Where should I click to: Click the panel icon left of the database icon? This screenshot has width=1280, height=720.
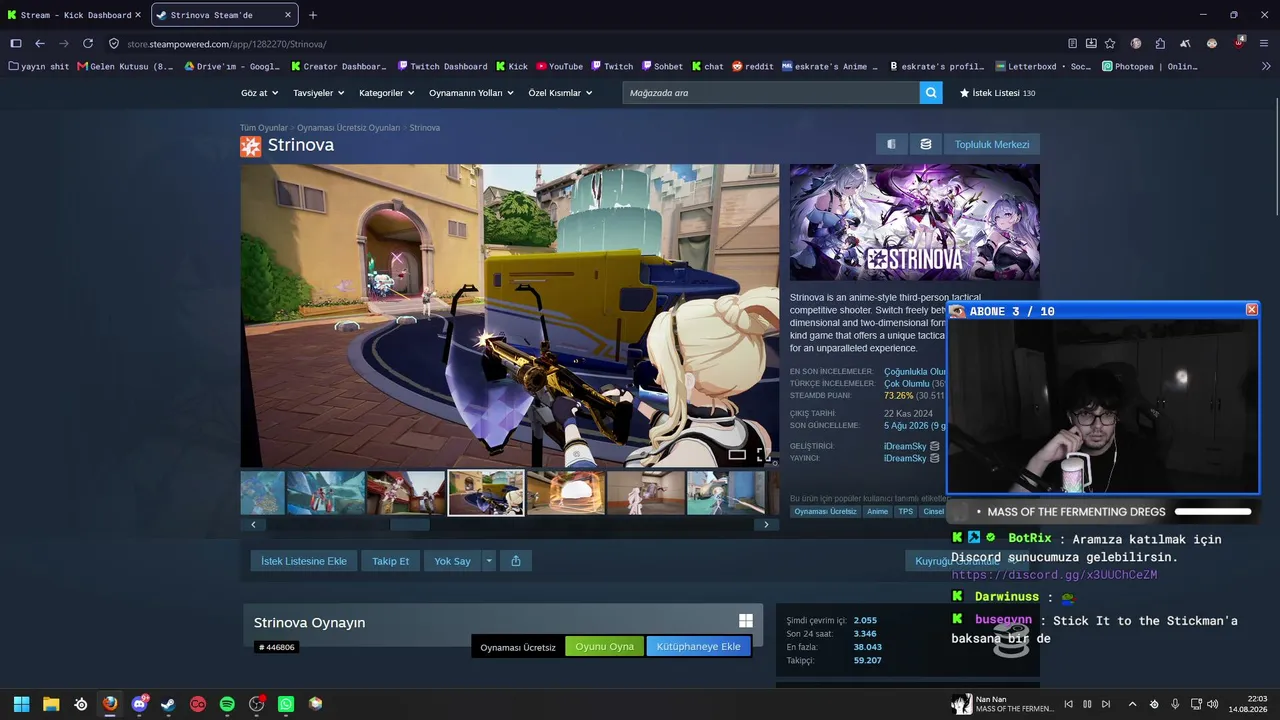pos(891,145)
